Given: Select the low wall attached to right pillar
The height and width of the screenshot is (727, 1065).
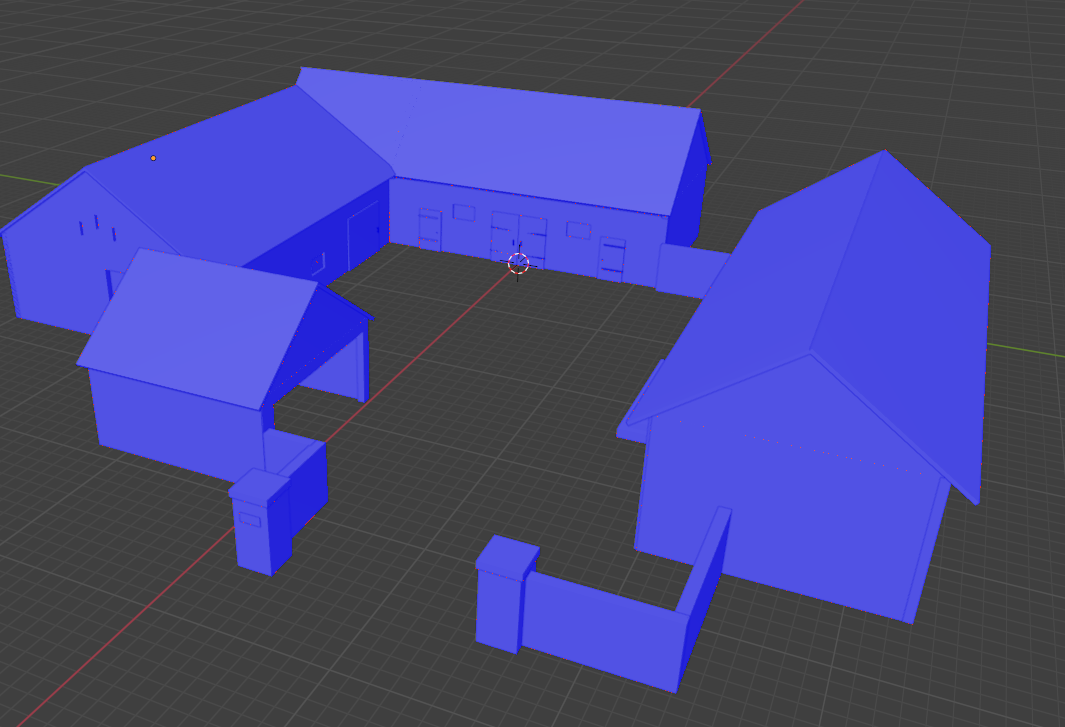Looking at the screenshot, I should [x=604, y=631].
